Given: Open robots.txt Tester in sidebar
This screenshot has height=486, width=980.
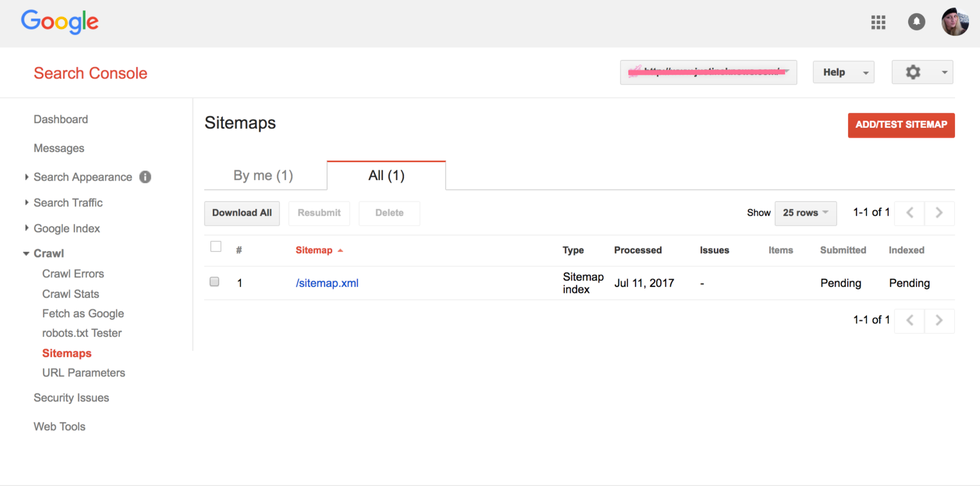Looking at the screenshot, I should point(82,333).
